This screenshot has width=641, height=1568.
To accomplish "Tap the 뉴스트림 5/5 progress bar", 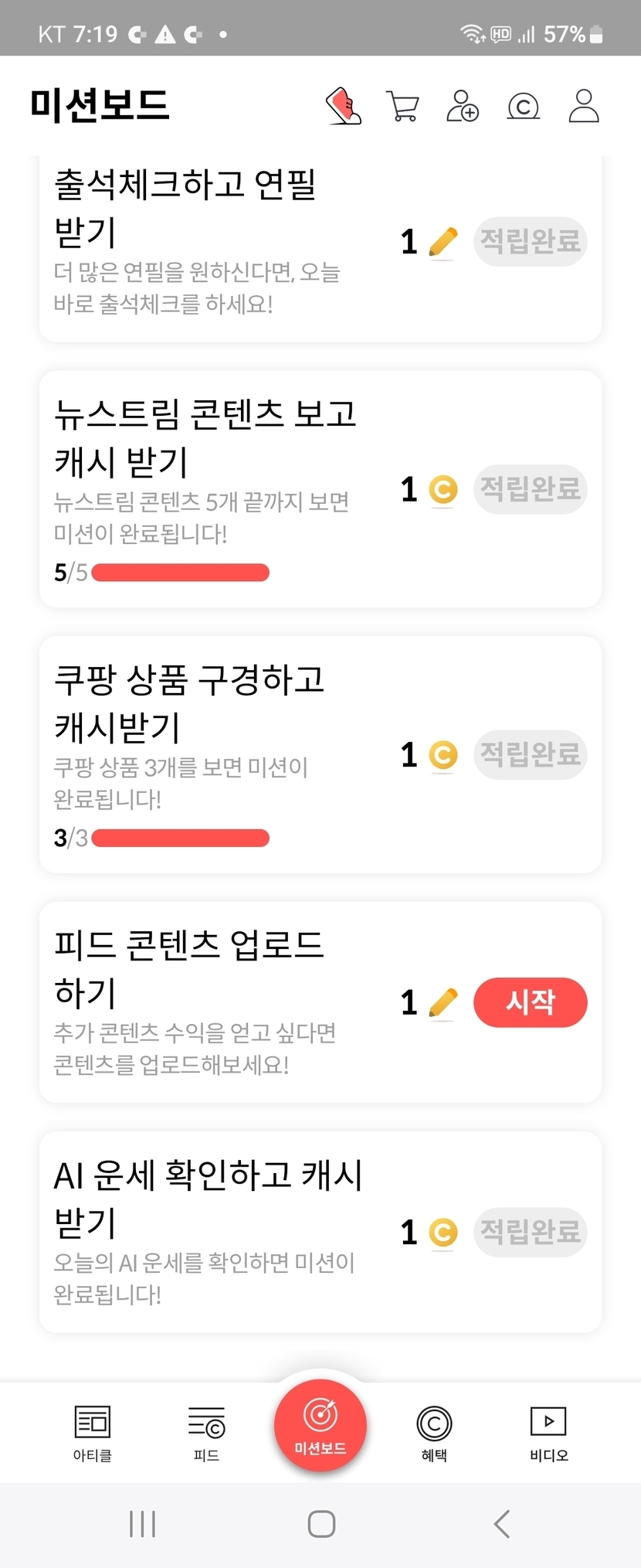I will pyautogui.click(x=180, y=573).
